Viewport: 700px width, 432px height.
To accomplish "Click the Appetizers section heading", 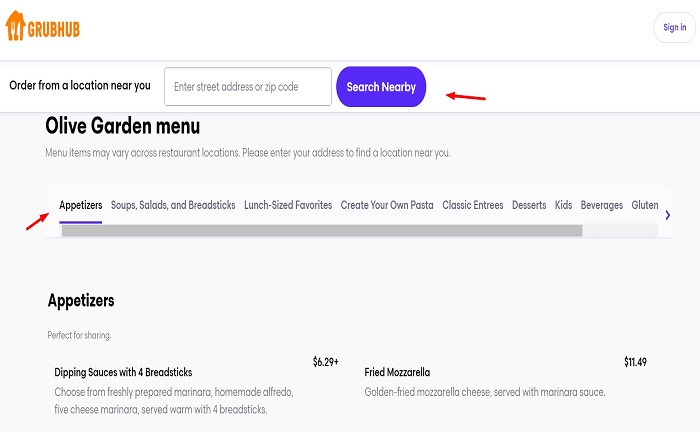I will pyautogui.click(x=81, y=301).
